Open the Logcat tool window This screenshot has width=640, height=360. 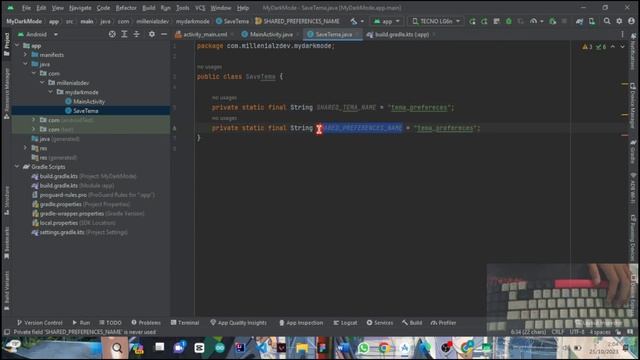(x=345, y=323)
